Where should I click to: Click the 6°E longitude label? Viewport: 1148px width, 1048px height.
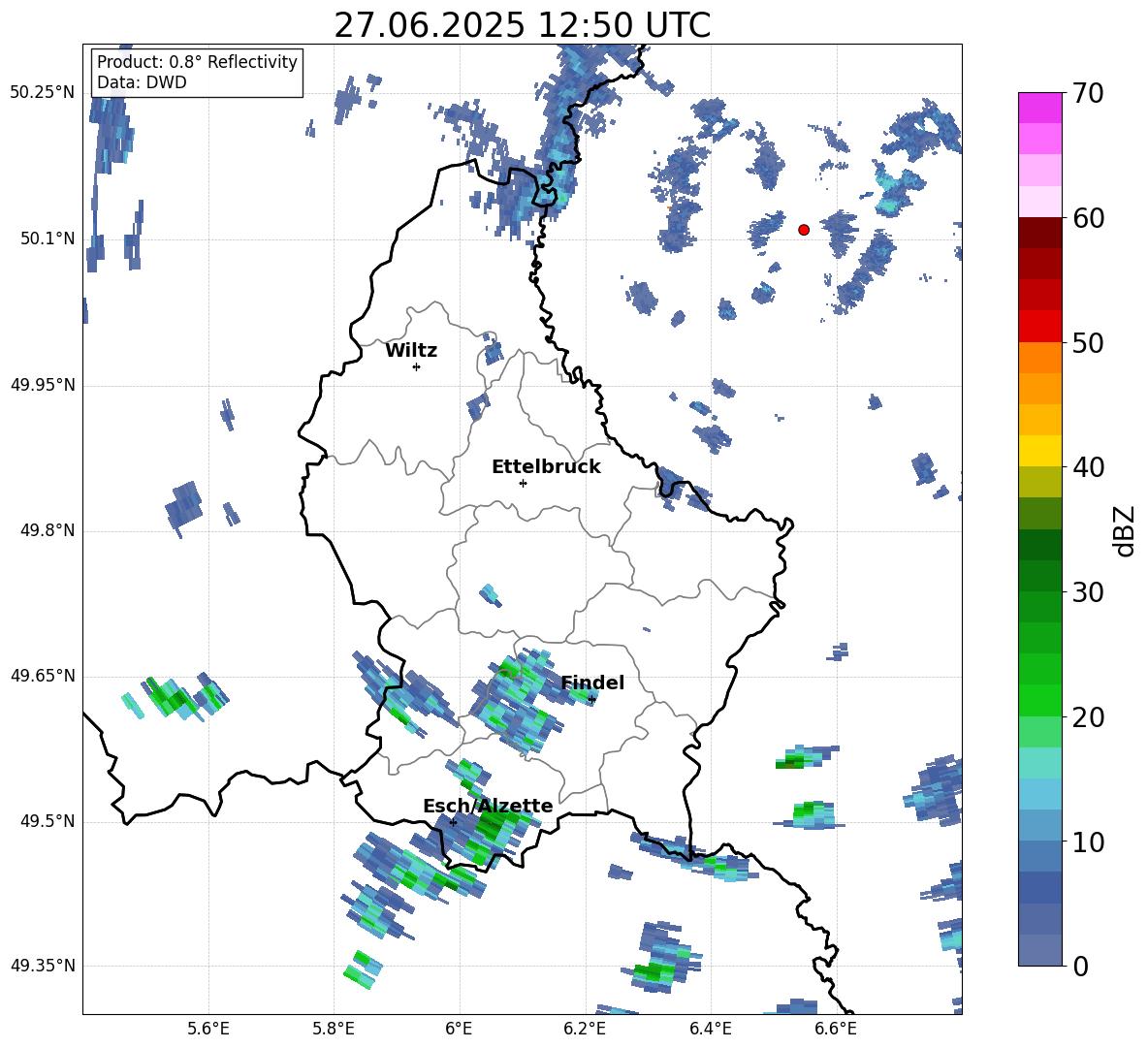click(x=459, y=1029)
